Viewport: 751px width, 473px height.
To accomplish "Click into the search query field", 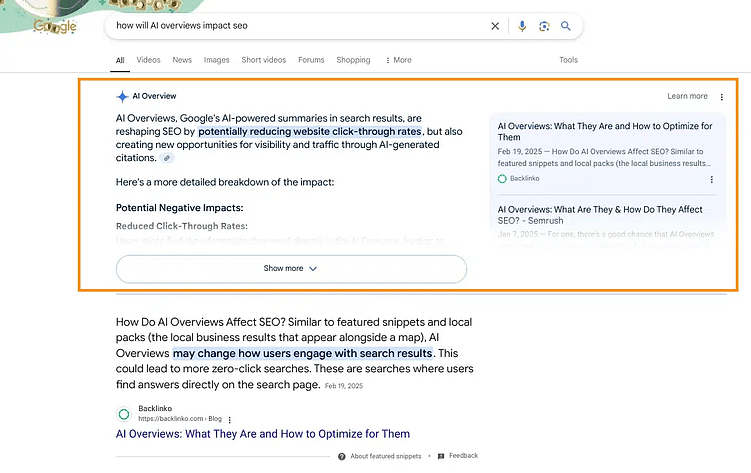I will coord(300,26).
